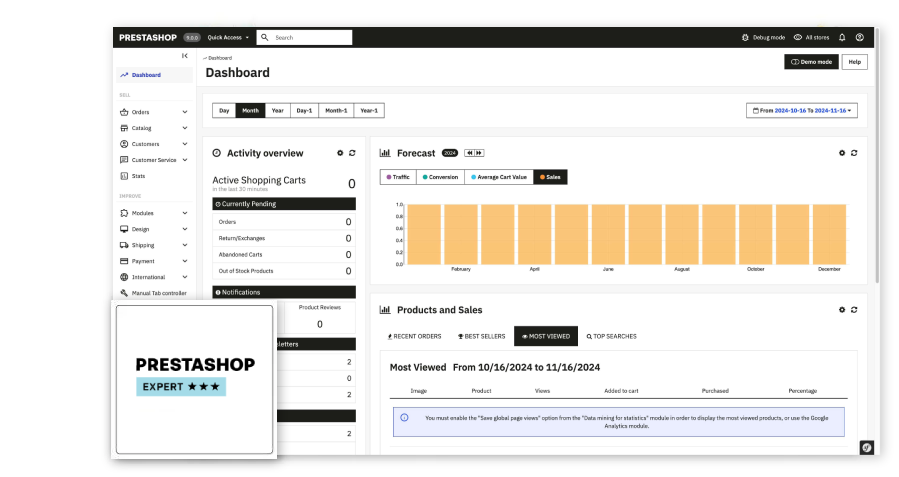Image resolution: width=899 pixels, height=477 pixels.
Task: Click the Design monitor icon
Action: [x=124, y=229]
